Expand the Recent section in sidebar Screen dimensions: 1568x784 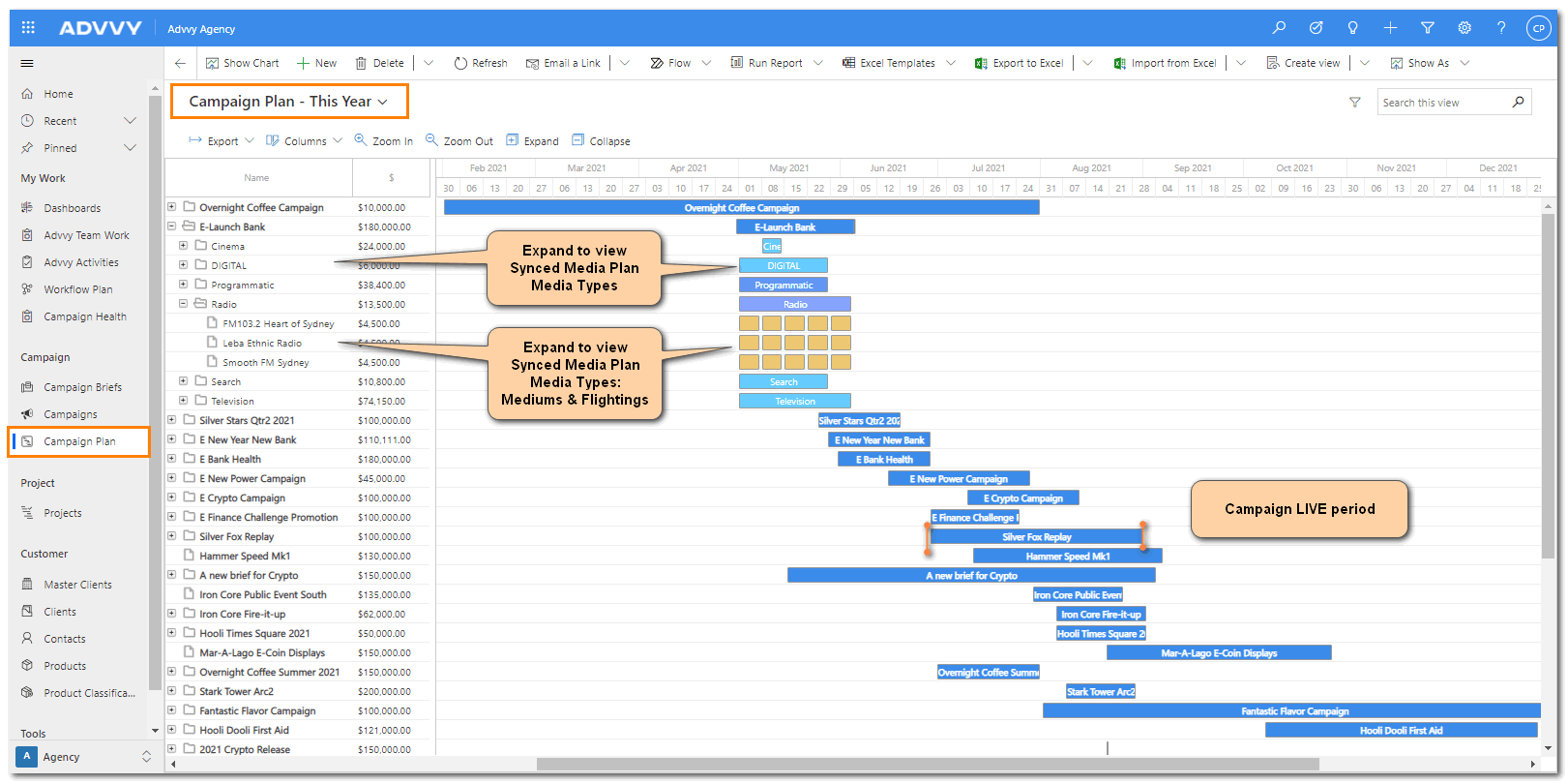pos(130,121)
